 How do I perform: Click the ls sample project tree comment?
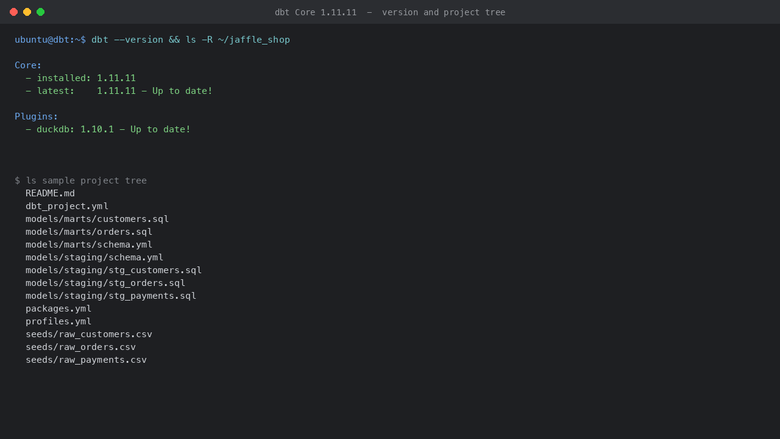tap(81, 180)
